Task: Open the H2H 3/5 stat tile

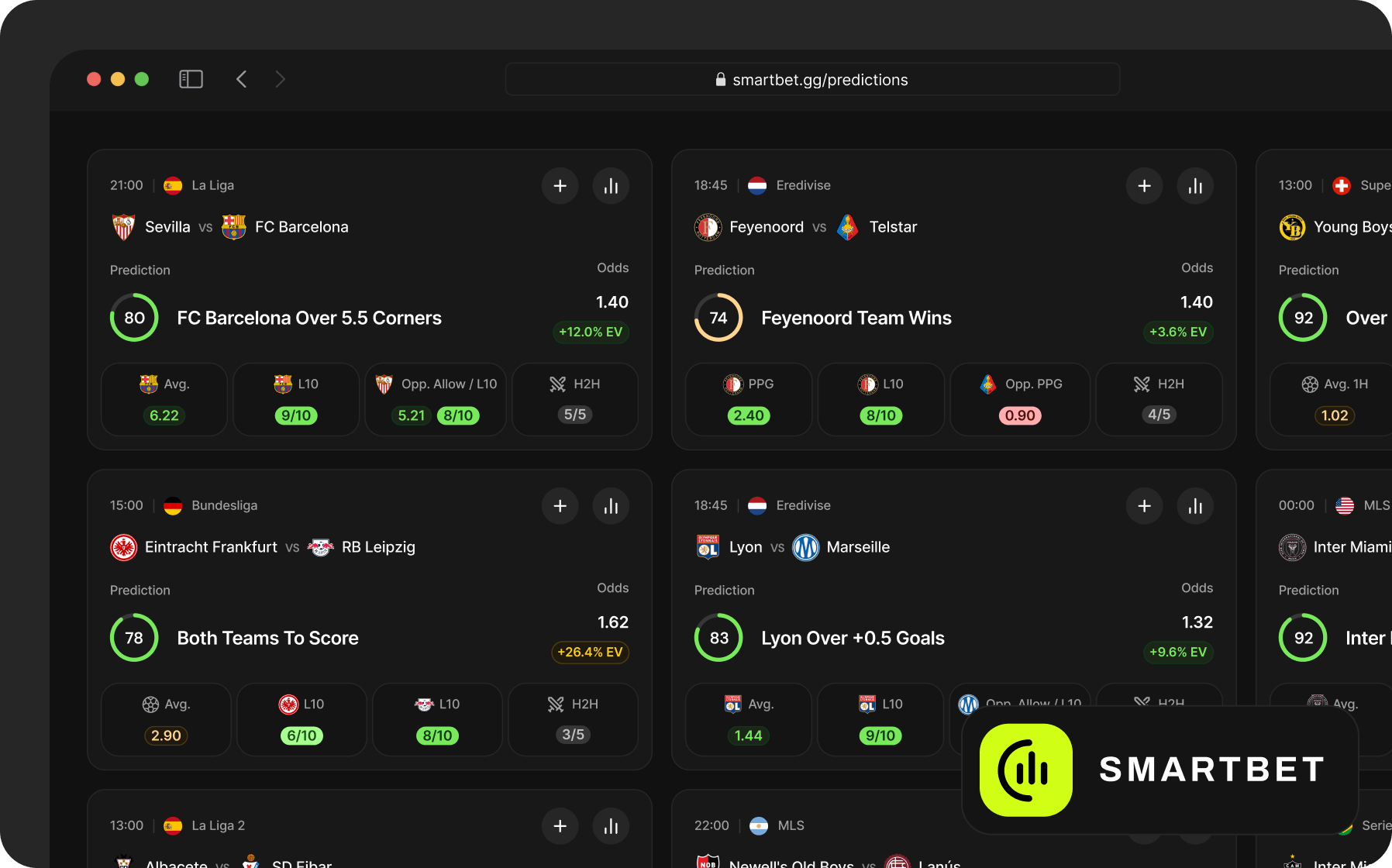Action: (573, 720)
